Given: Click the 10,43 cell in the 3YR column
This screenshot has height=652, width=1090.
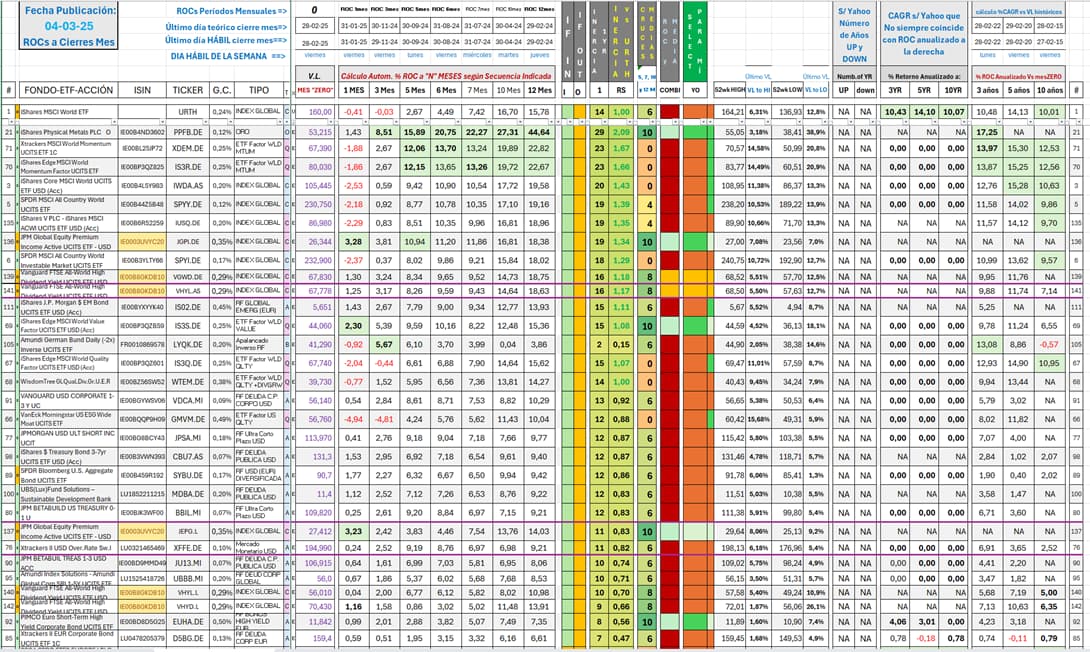Looking at the screenshot, I should (895, 112).
